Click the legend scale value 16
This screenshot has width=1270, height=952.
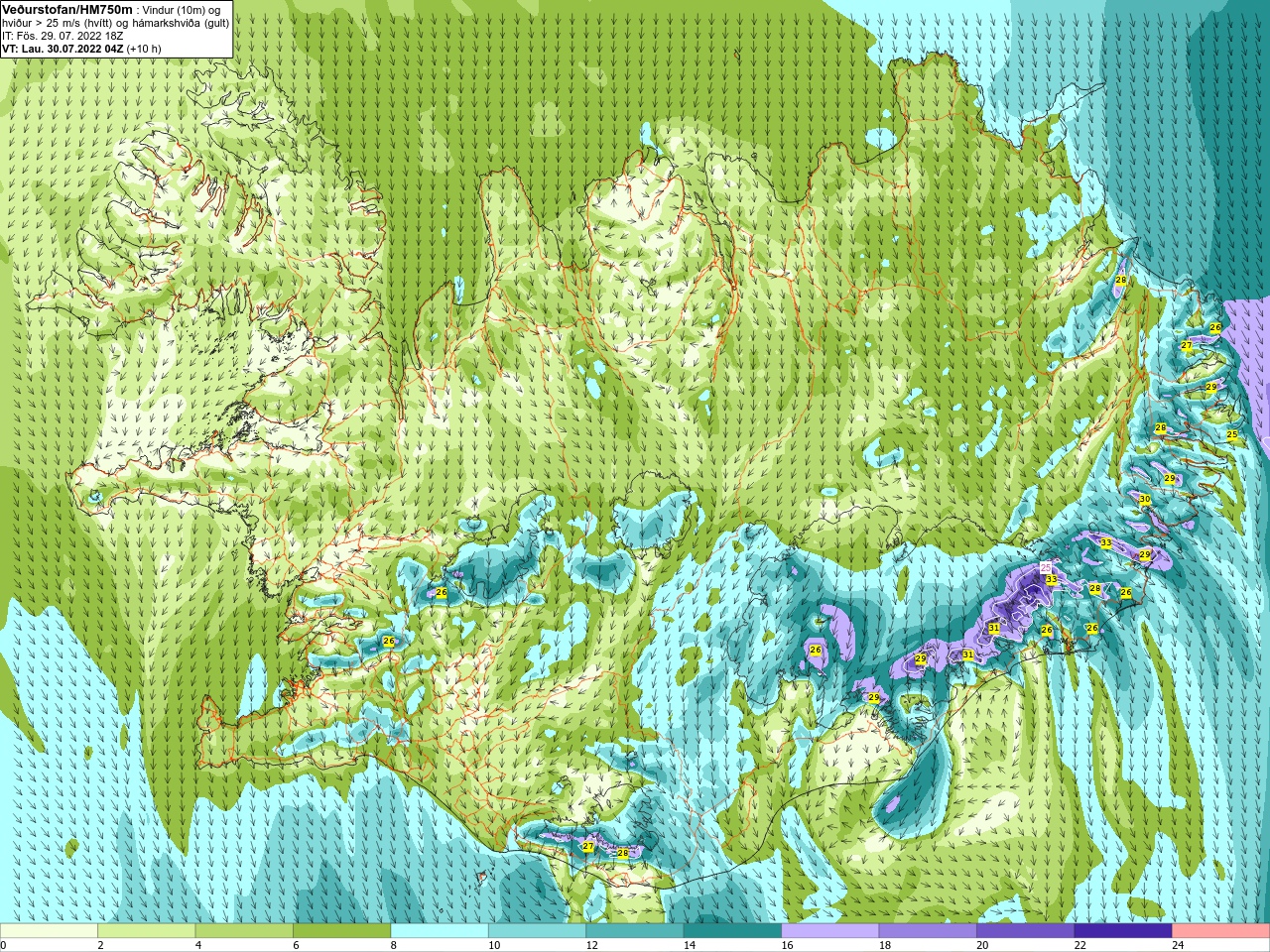coord(787,945)
